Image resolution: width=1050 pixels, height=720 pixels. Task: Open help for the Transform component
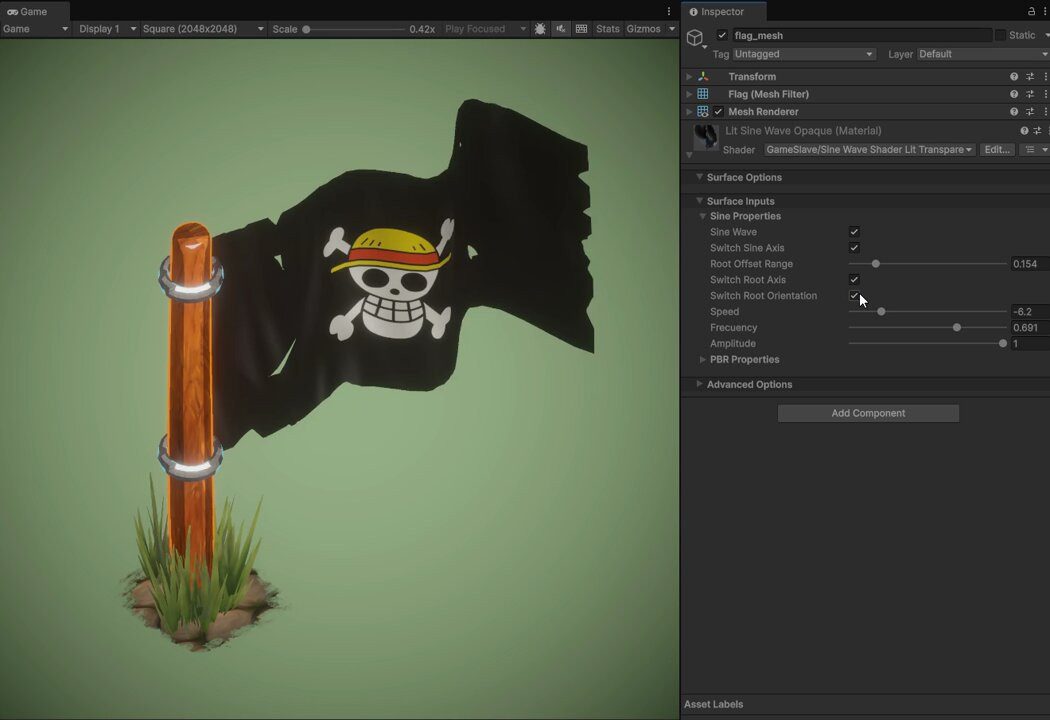tap(1014, 76)
